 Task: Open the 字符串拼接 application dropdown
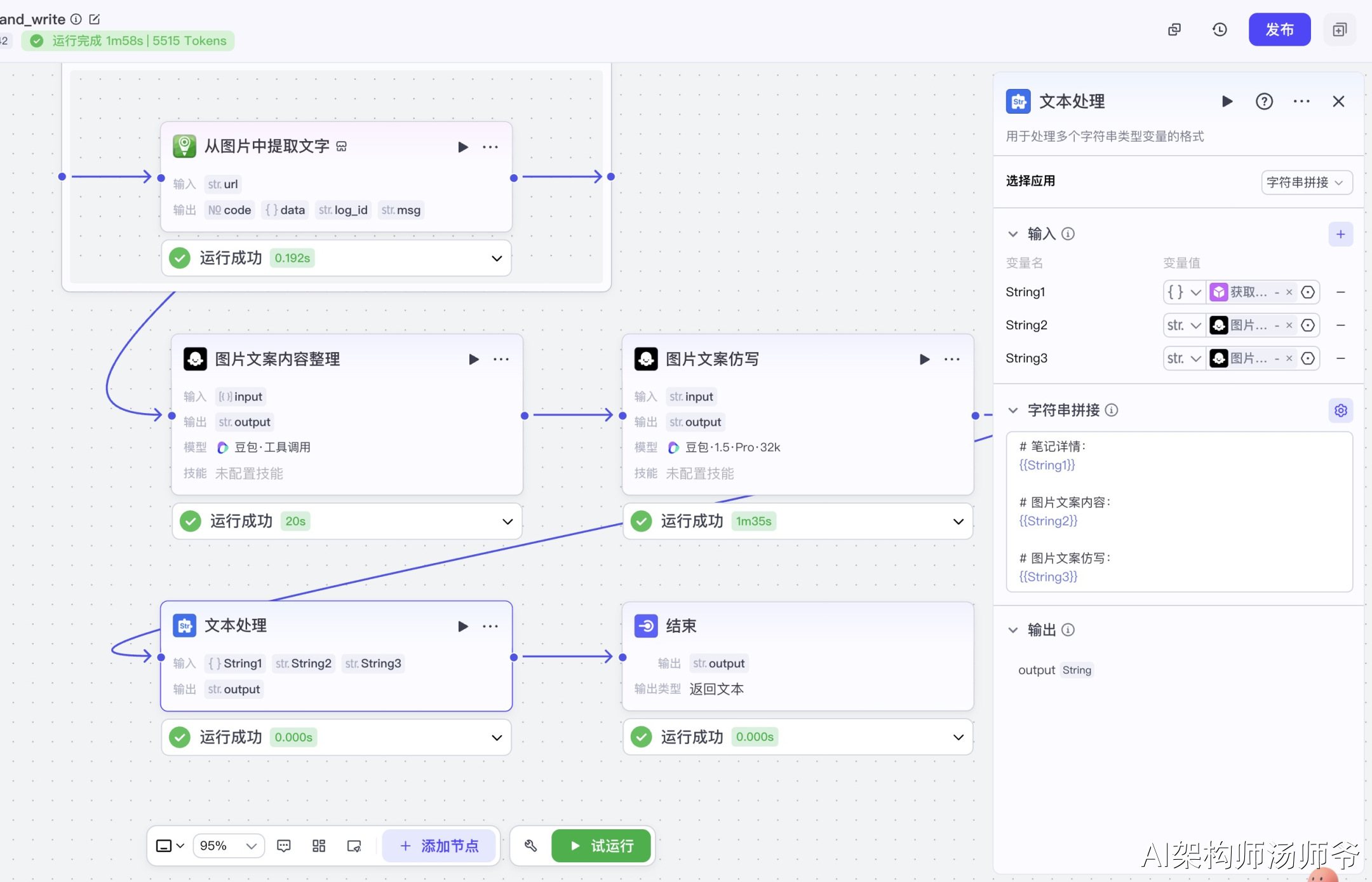point(1306,182)
